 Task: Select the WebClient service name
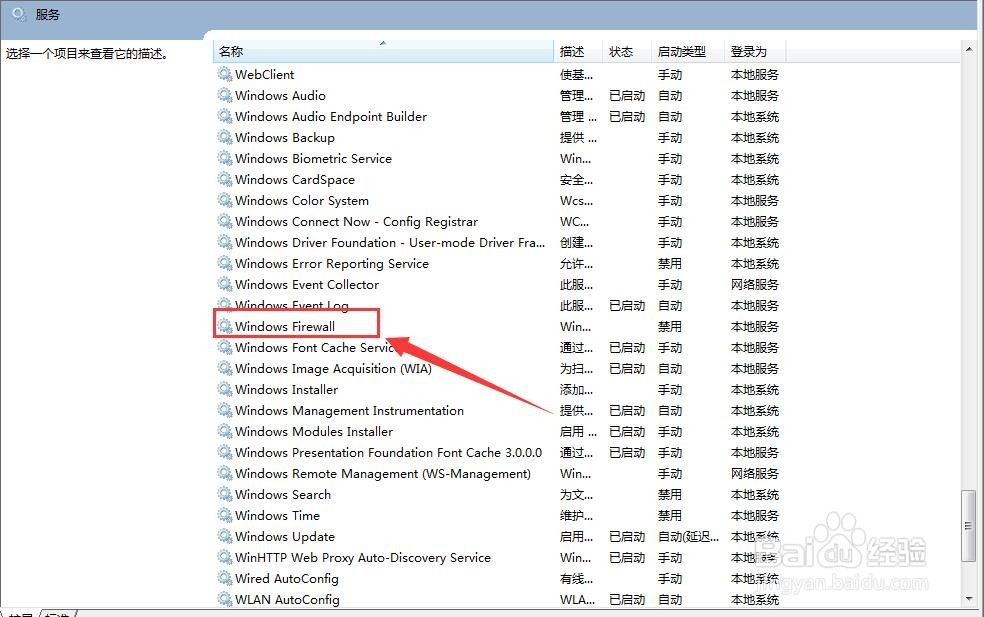click(x=264, y=74)
